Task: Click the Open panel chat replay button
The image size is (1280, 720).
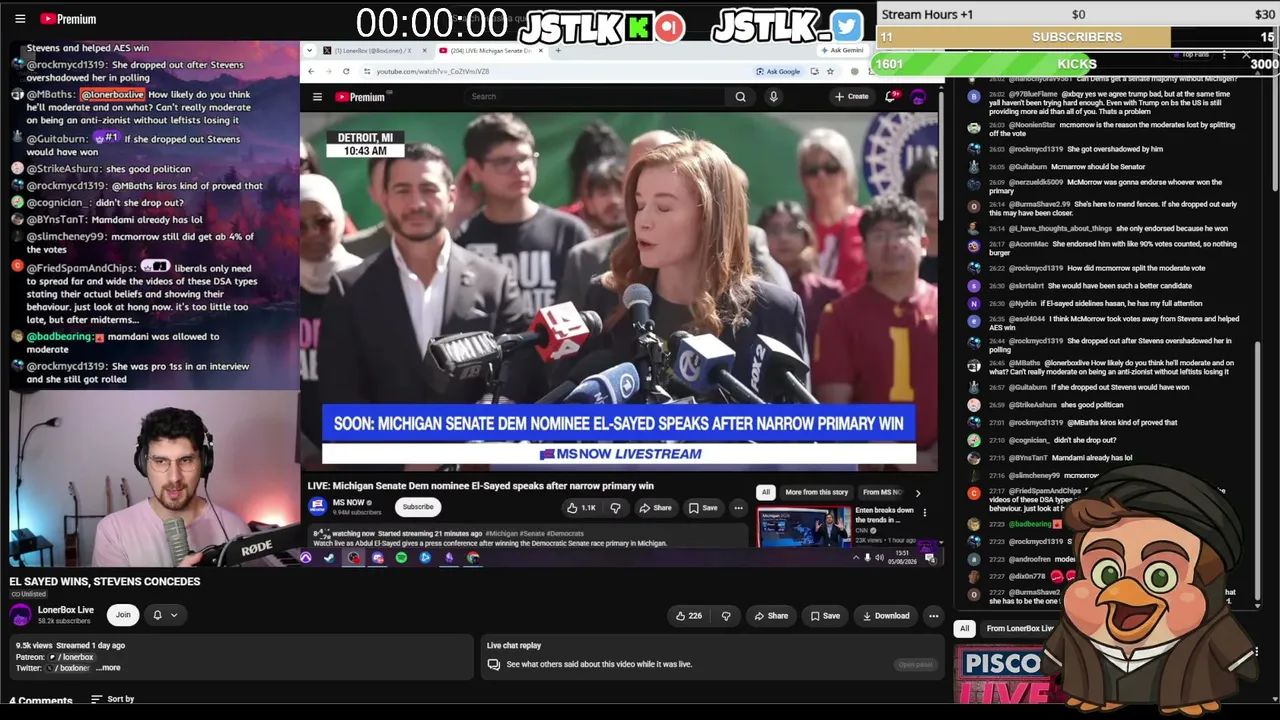Action: (x=915, y=664)
